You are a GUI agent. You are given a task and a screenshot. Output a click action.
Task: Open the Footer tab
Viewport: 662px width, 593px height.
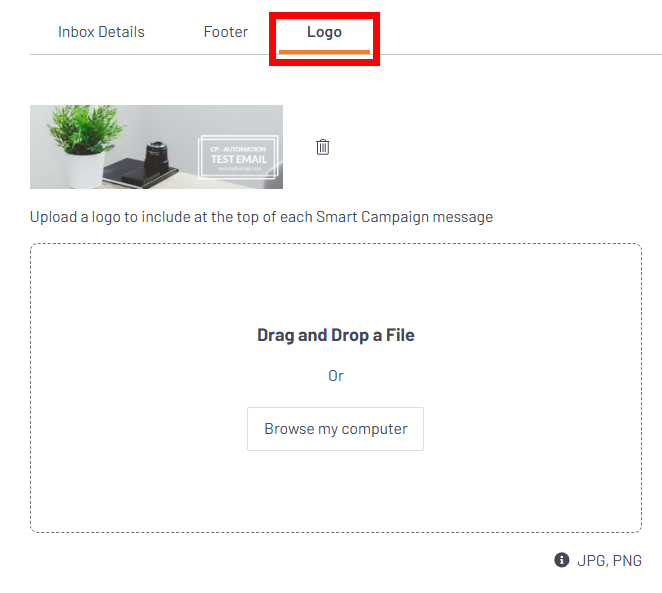pyautogui.click(x=226, y=32)
